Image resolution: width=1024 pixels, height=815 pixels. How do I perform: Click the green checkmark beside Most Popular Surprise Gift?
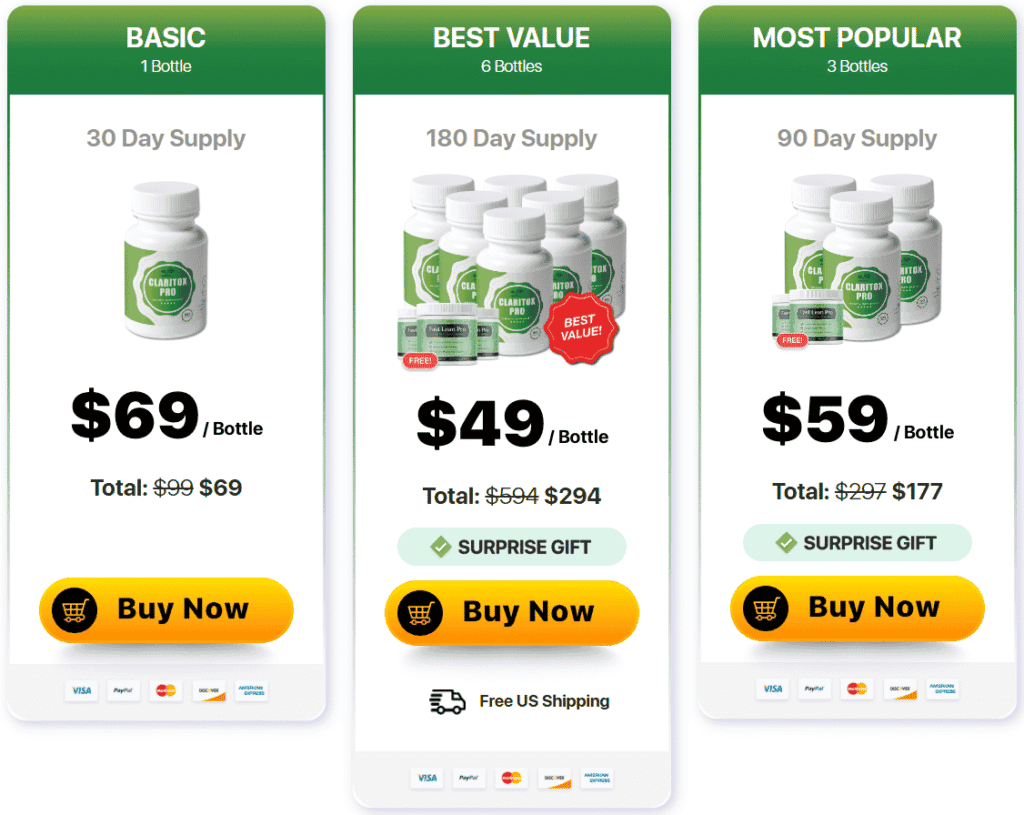point(786,543)
